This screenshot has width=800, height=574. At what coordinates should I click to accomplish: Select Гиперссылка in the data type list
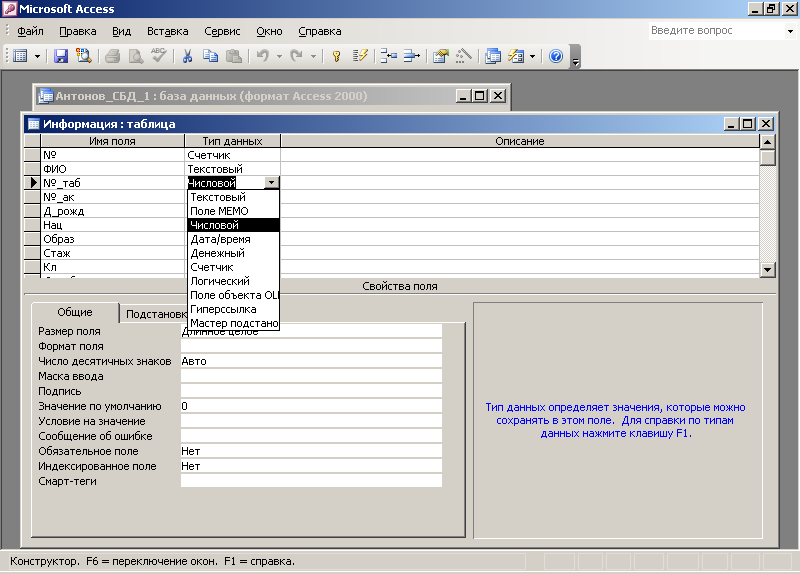(x=234, y=309)
